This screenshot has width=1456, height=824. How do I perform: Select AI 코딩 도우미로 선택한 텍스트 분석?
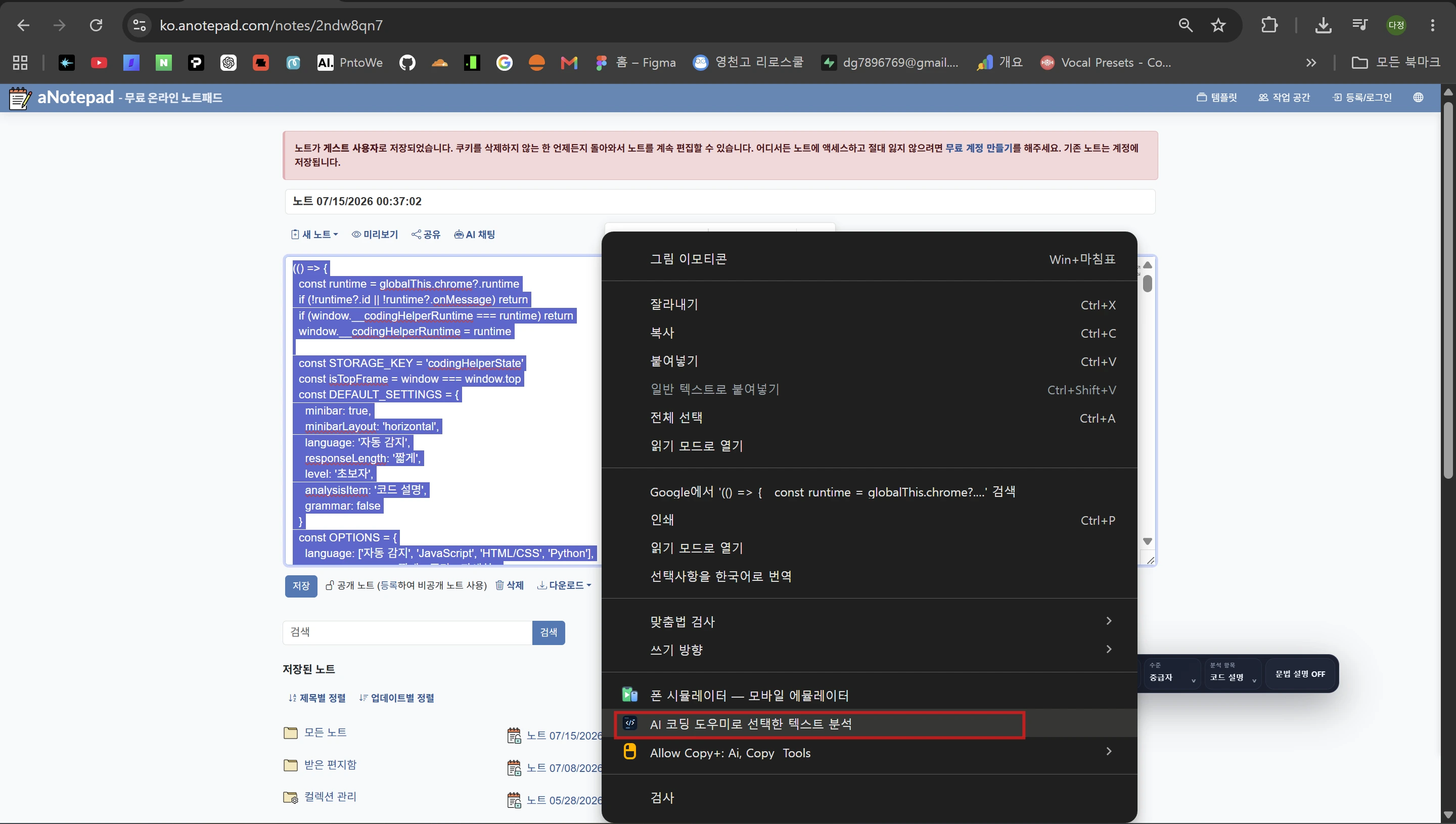[869, 724]
